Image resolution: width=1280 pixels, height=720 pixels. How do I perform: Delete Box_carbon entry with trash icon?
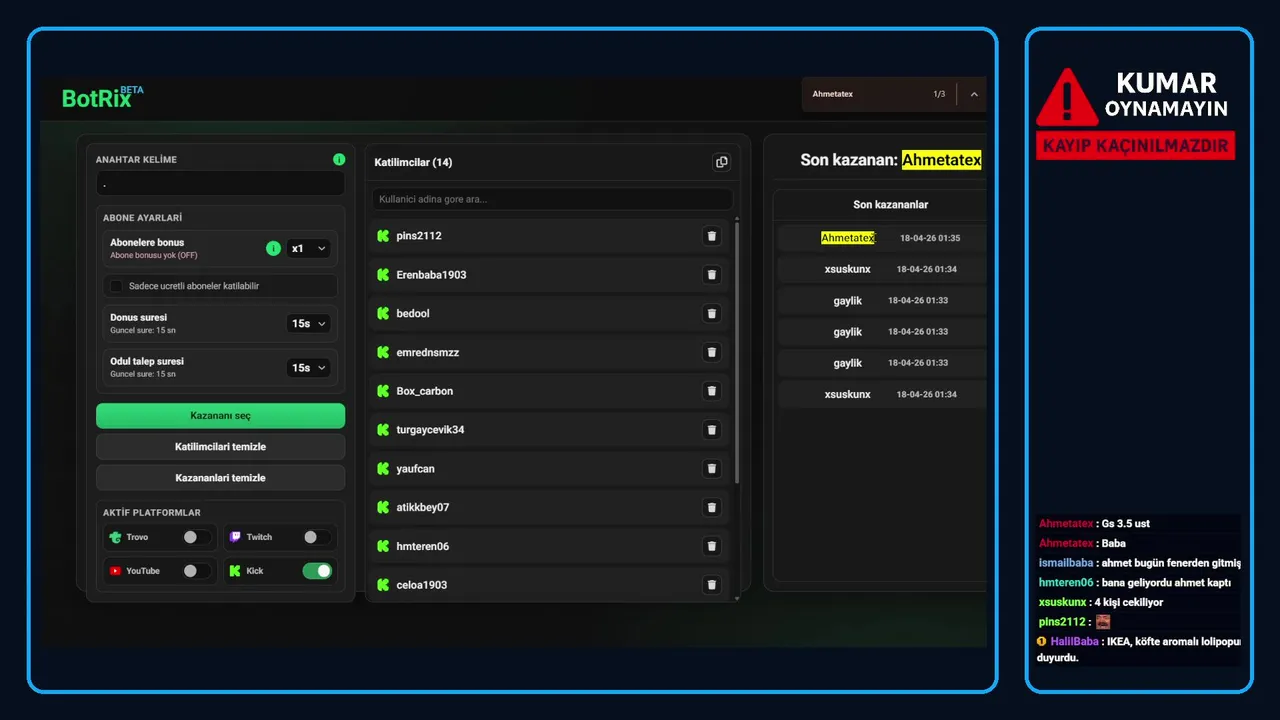coord(712,391)
